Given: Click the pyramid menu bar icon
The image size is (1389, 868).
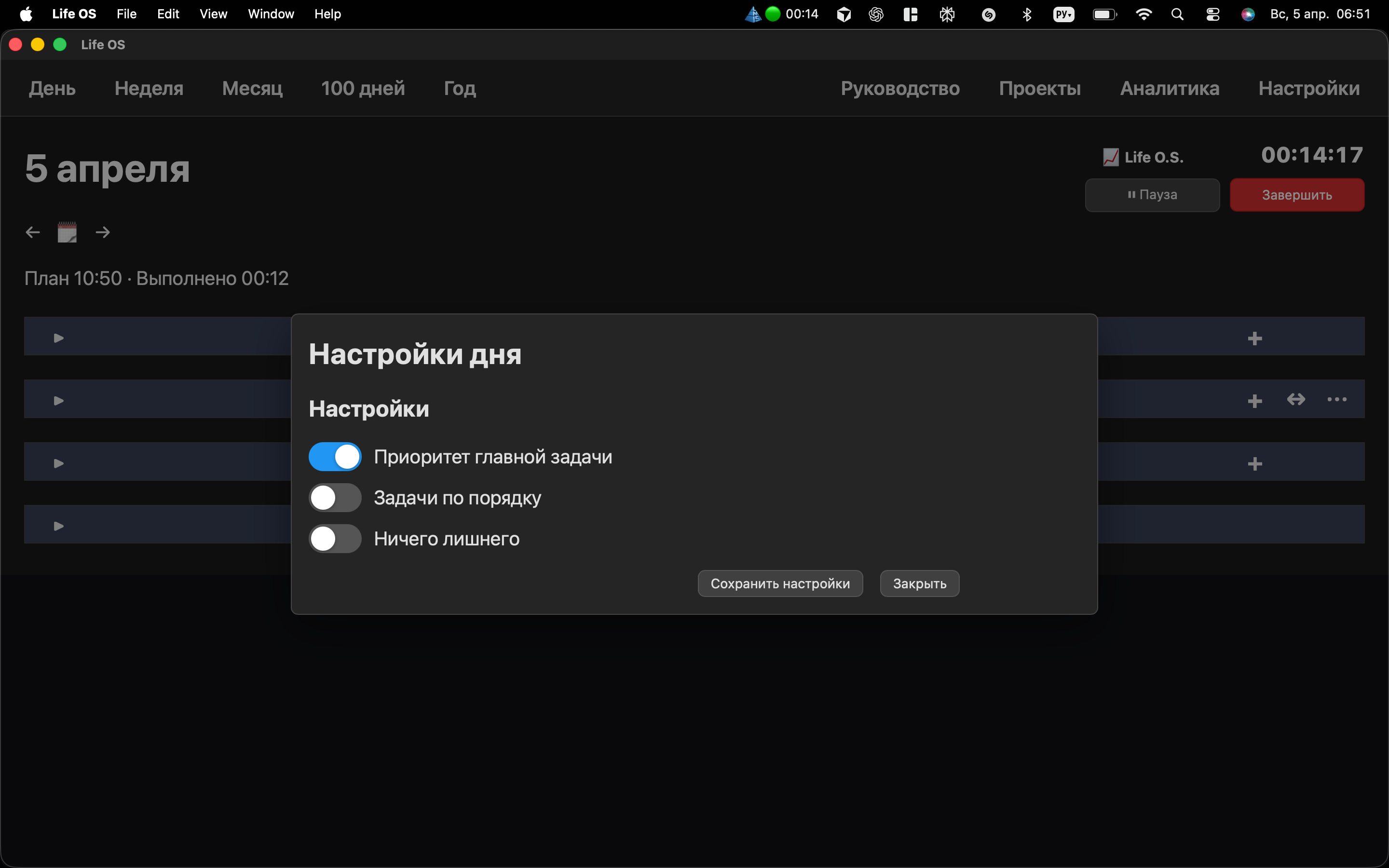Looking at the screenshot, I should click(753, 14).
